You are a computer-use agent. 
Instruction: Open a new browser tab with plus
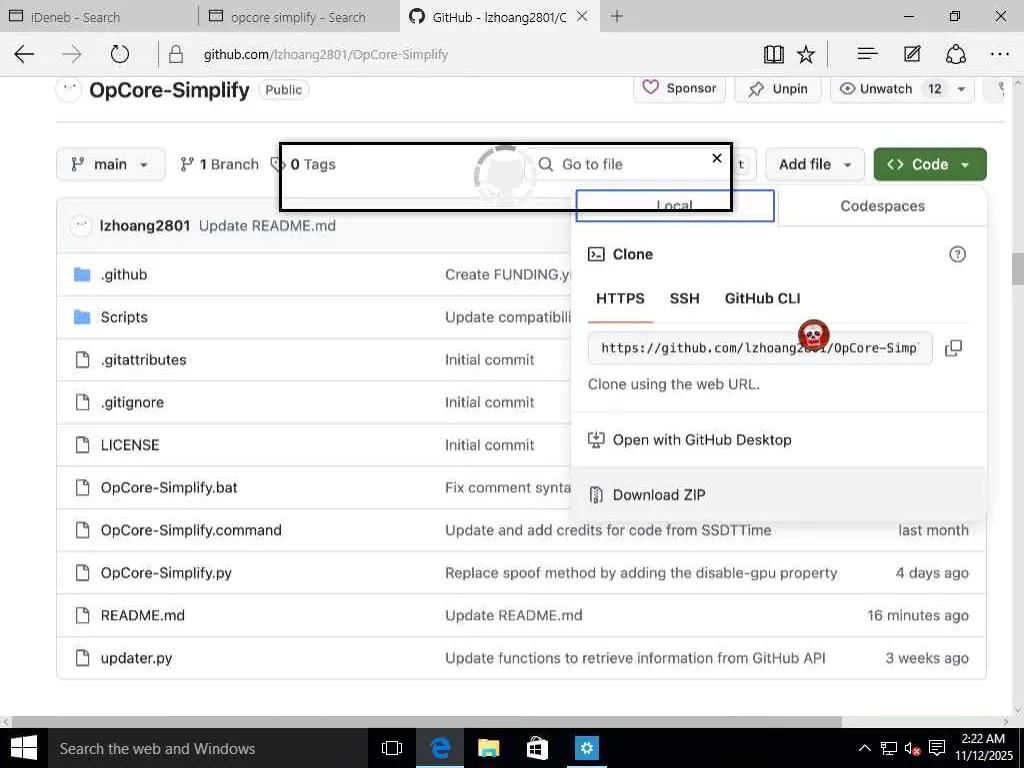pos(616,16)
